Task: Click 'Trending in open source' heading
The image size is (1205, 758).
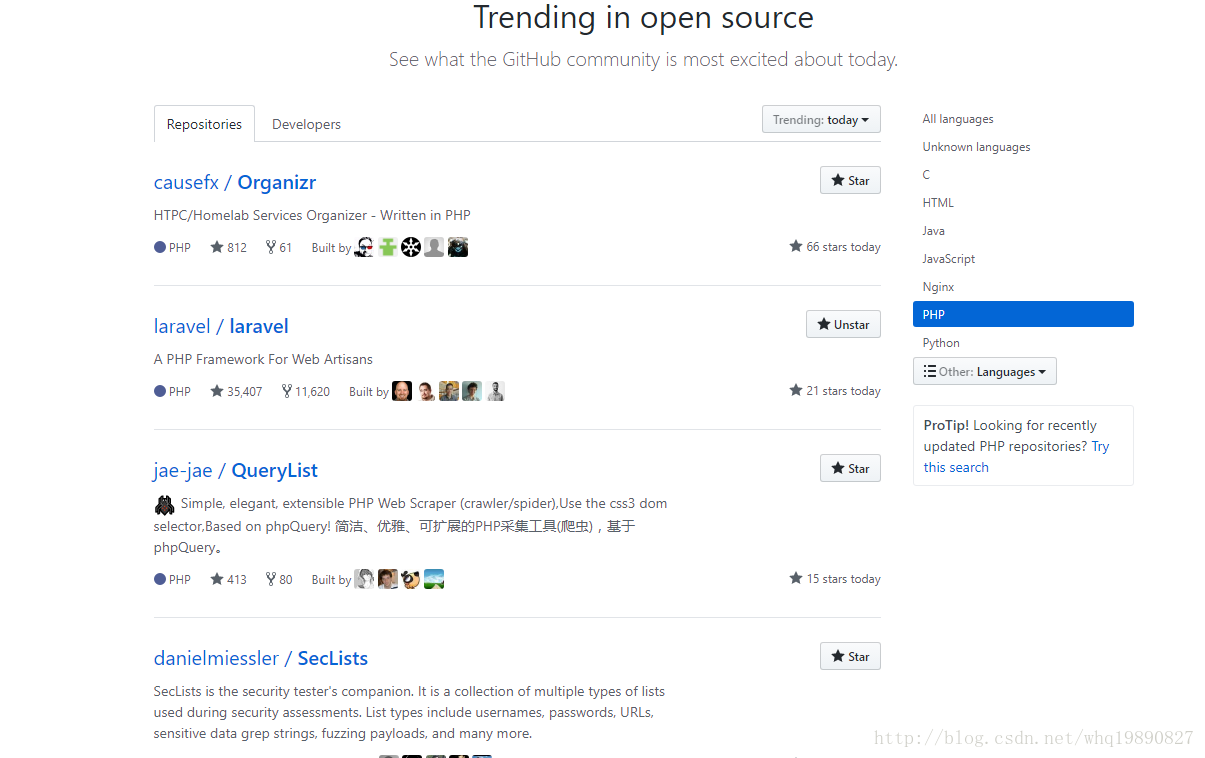Action: [643, 18]
